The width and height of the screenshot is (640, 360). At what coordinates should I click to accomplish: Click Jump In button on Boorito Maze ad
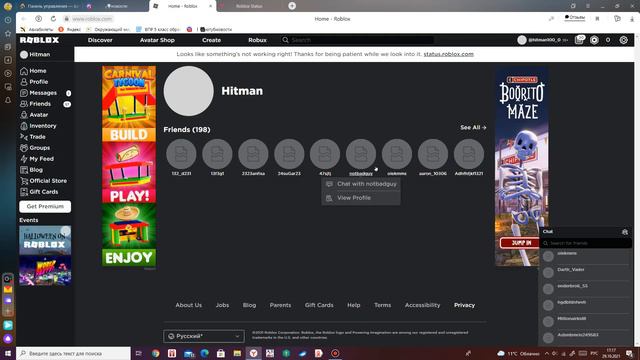click(x=520, y=243)
